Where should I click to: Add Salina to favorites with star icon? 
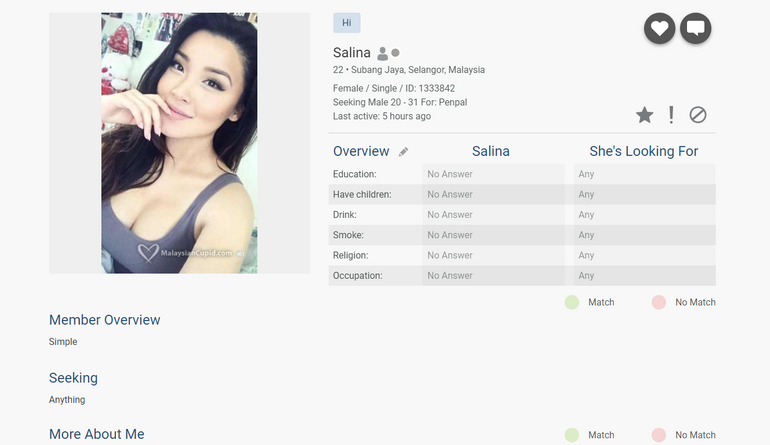click(x=644, y=115)
